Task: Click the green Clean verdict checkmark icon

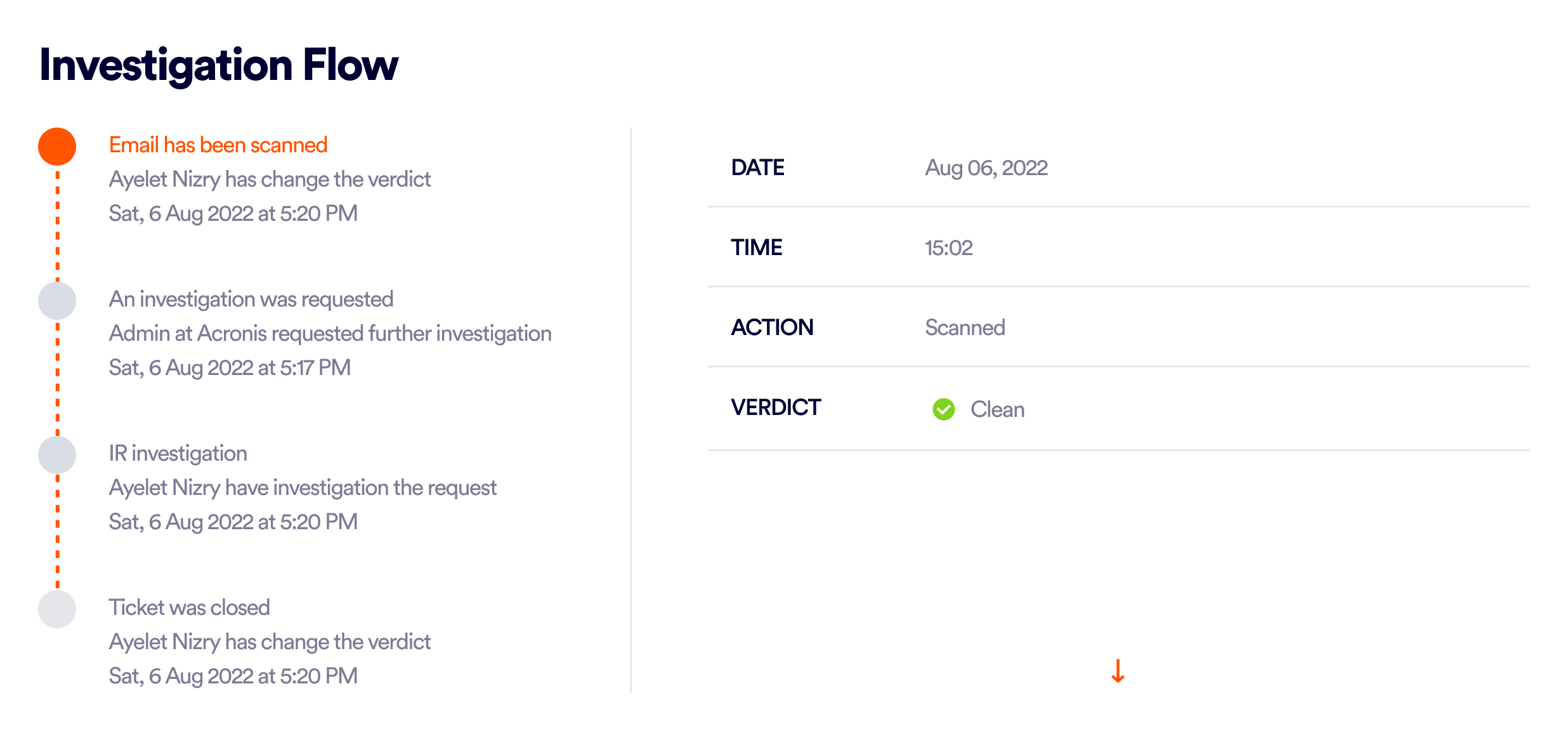Action: tap(944, 409)
